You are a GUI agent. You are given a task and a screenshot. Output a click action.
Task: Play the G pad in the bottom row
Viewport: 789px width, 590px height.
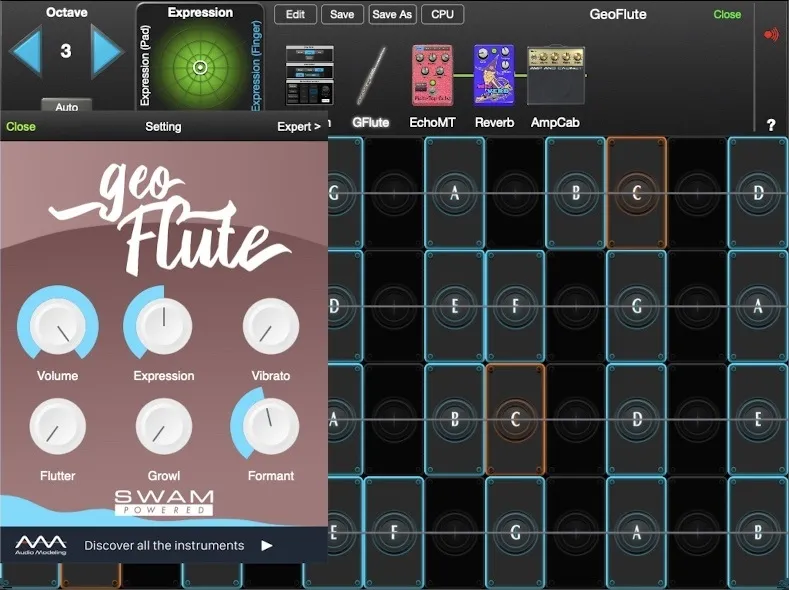click(515, 532)
